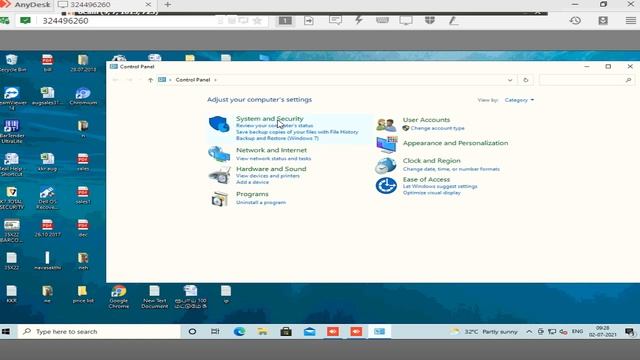The height and width of the screenshot is (360, 640).
Task: Click the Control Panel refresh button
Action: coord(526,80)
